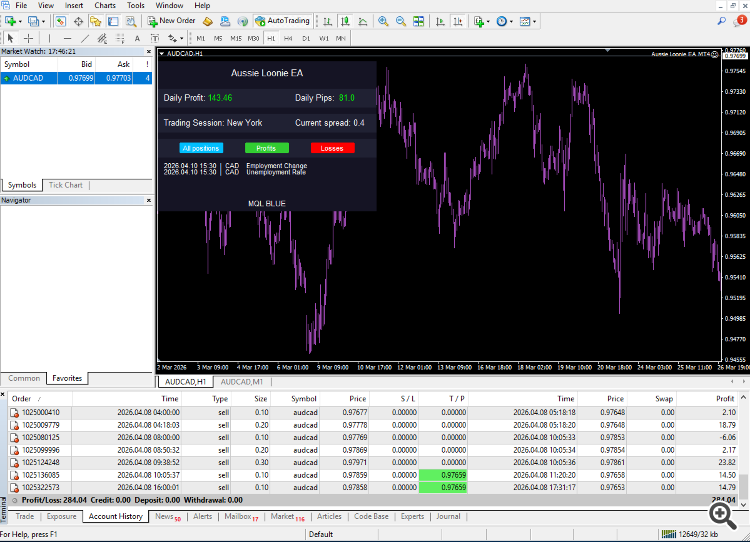The image size is (750, 542).
Task: Open the notifications chat bubble icon
Action: click(740, 21)
